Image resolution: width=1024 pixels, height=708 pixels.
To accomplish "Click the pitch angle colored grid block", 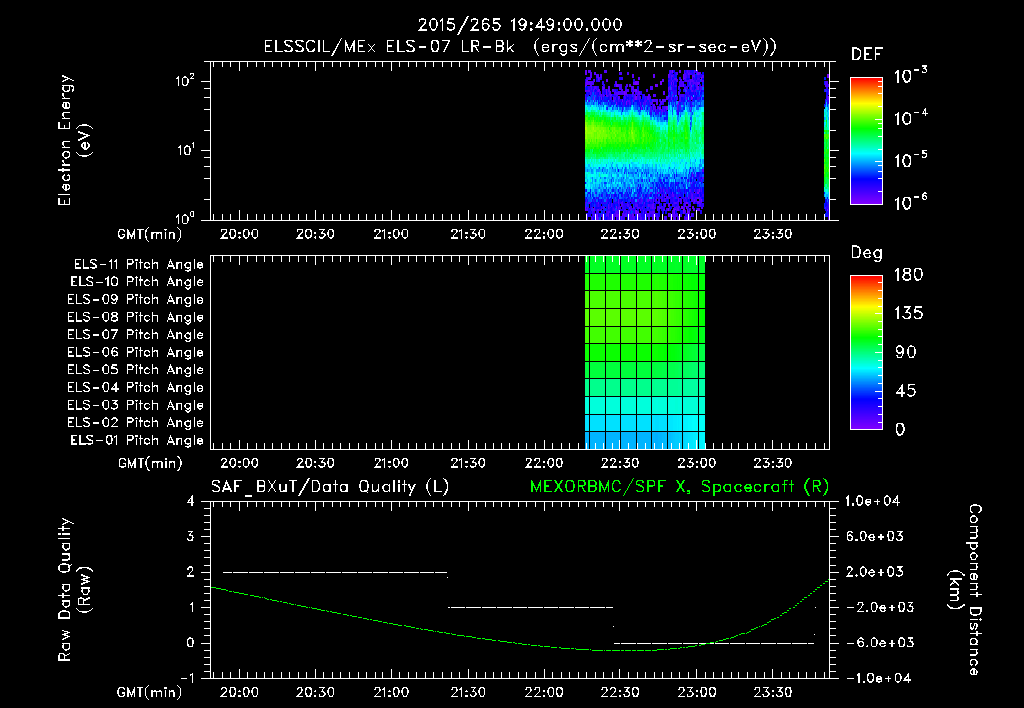I will 645,352.
